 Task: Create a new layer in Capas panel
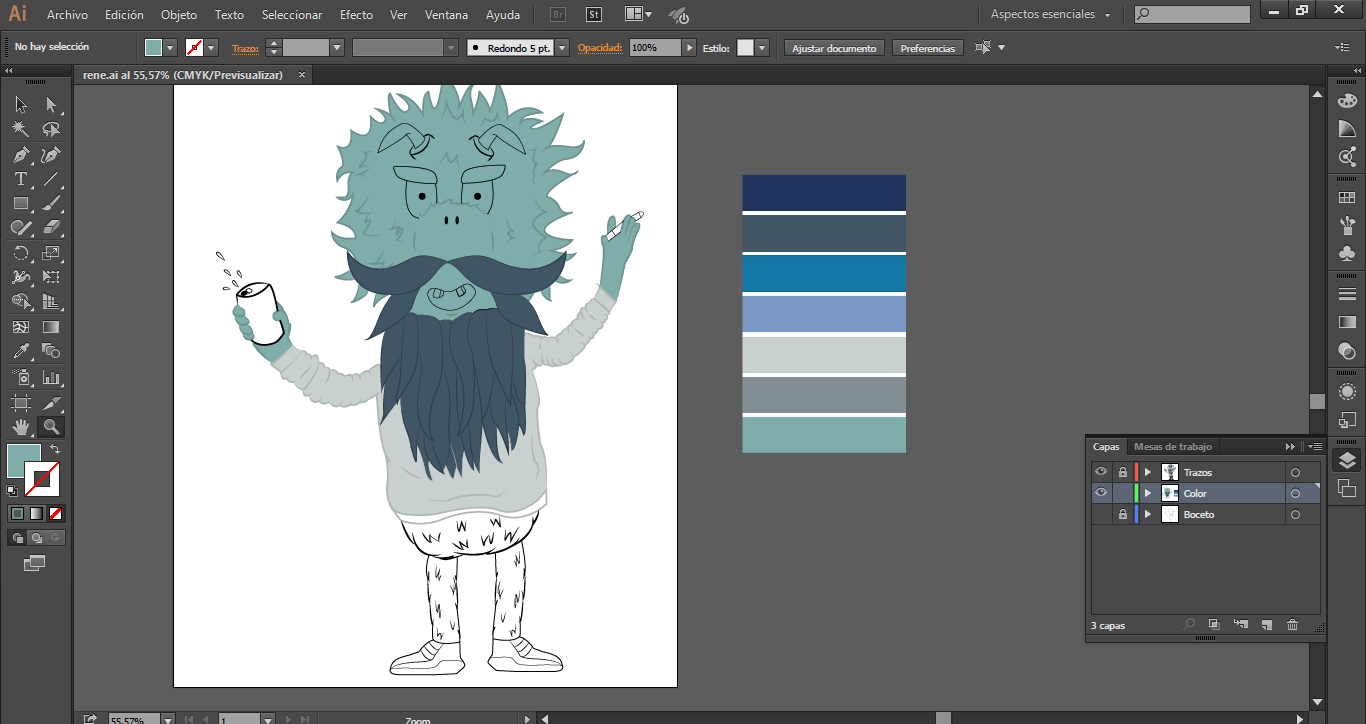[1266, 625]
